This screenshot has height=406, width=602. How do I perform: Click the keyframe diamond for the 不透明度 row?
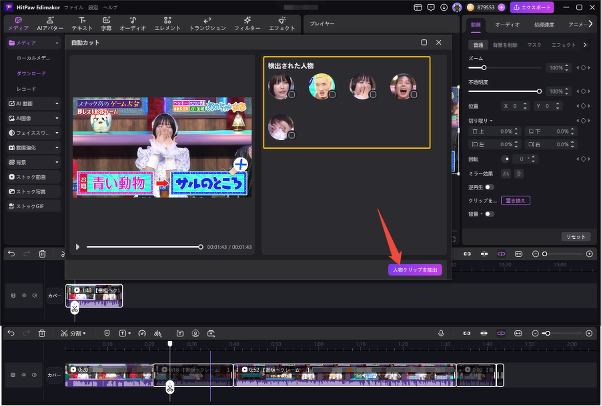point(583,91)
